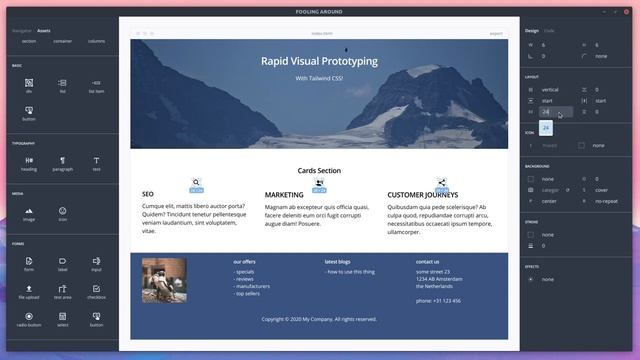
Task: Click the index.html page title
Action: tap(322, 33)
